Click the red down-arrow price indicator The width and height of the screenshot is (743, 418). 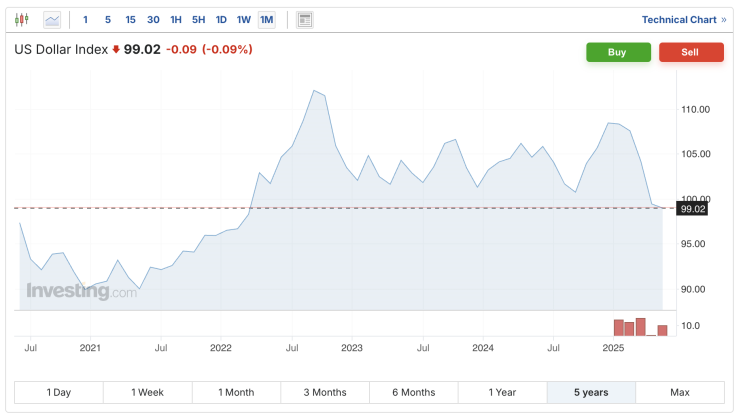point(116,49)
